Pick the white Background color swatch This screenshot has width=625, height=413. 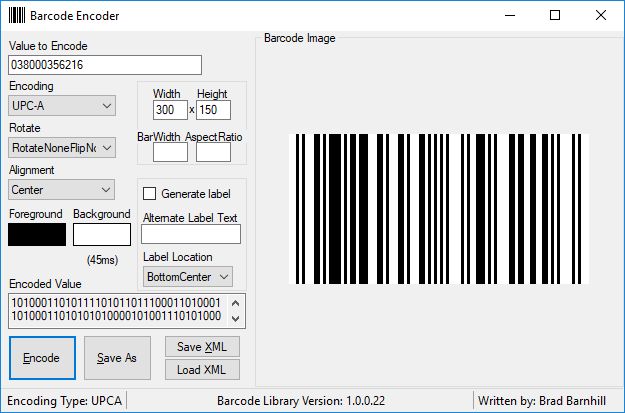[x=102, y=234]
